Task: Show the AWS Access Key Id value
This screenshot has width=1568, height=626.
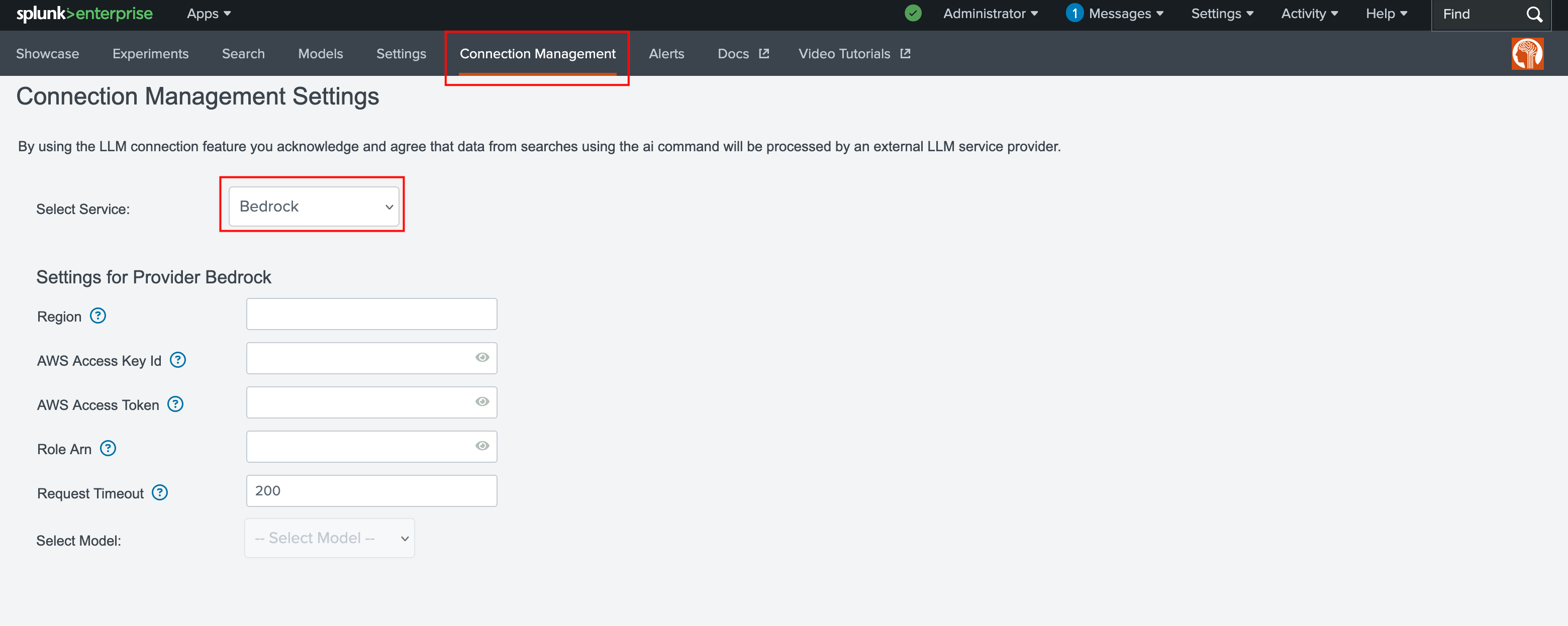Action: point(482,358)
